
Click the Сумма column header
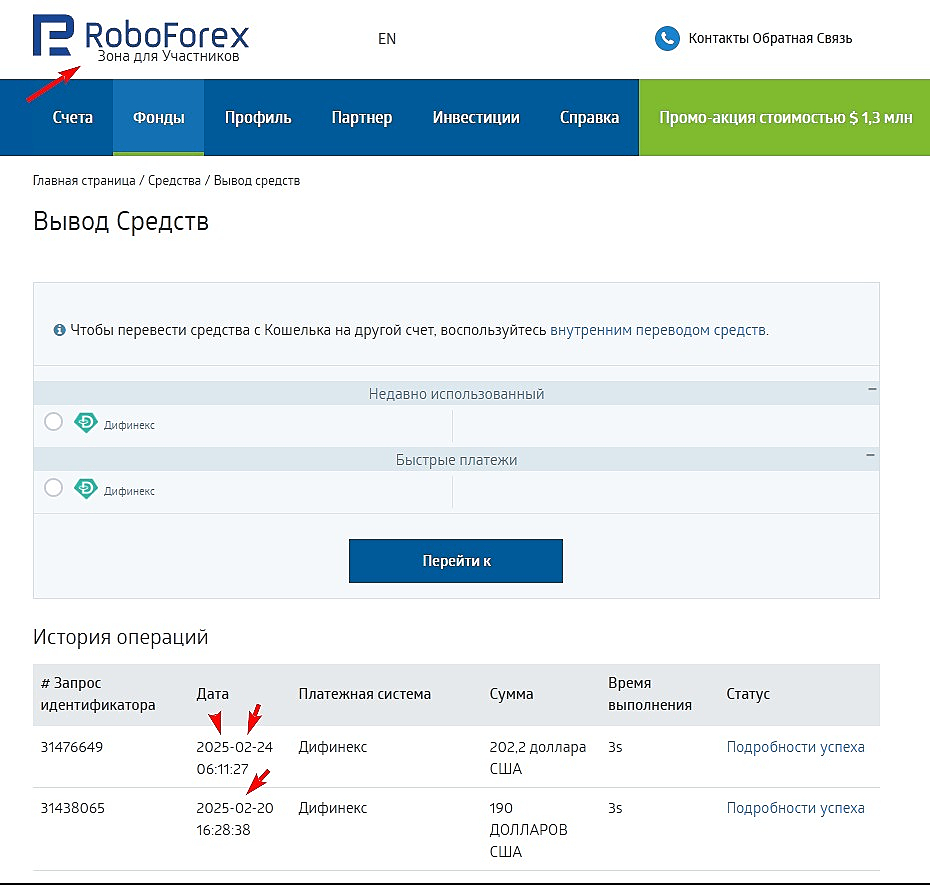pos(511,694)
